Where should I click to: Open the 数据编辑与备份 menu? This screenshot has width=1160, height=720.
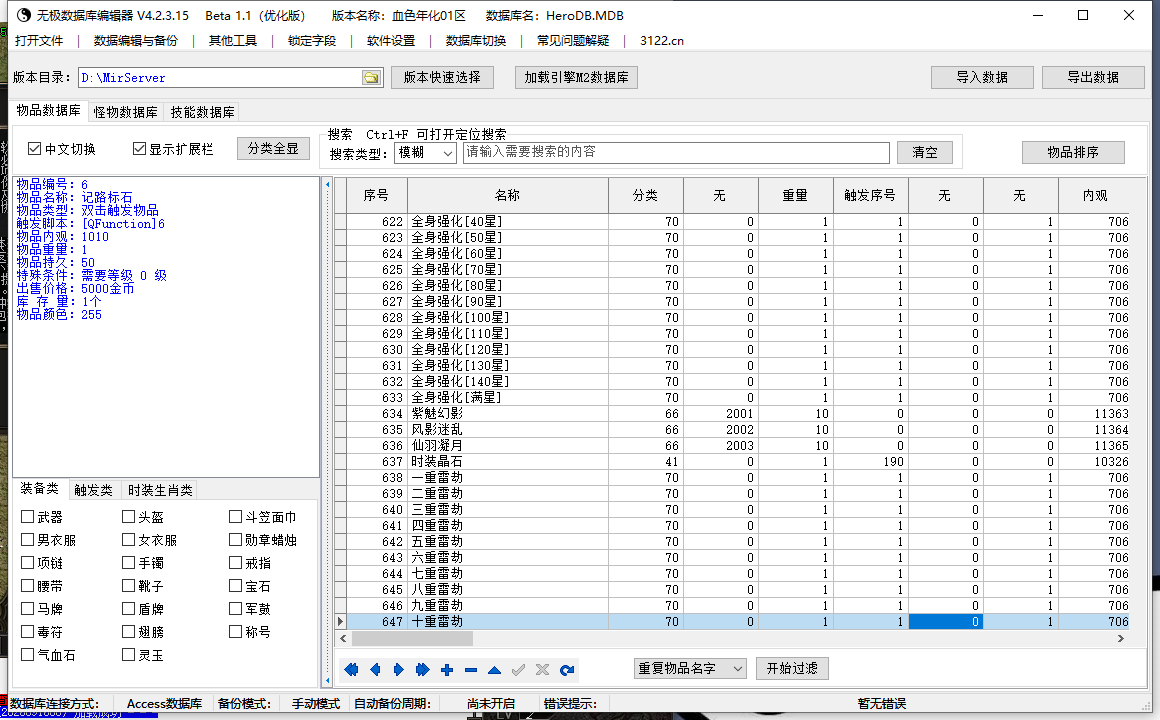pos(136,41)
